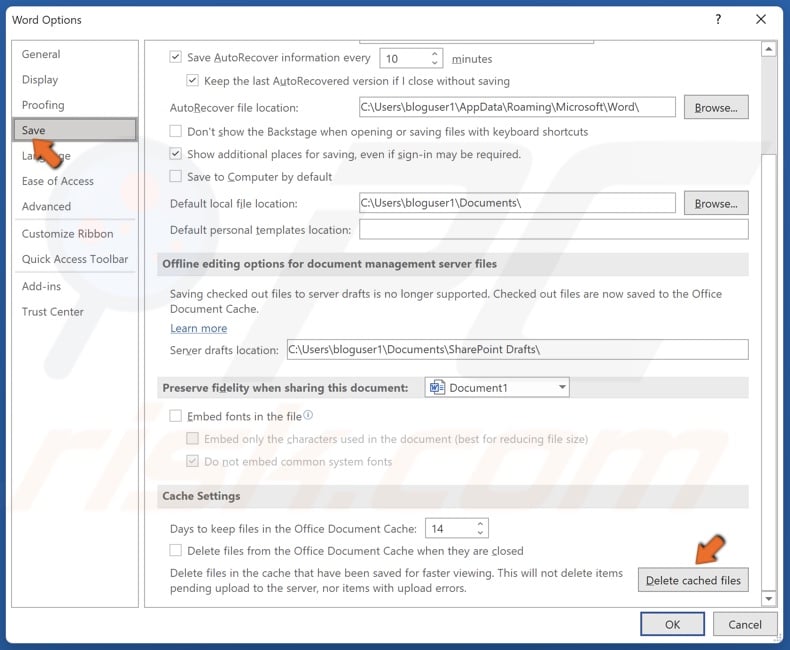
Task: Go to Advanced options
Action: 75,206
